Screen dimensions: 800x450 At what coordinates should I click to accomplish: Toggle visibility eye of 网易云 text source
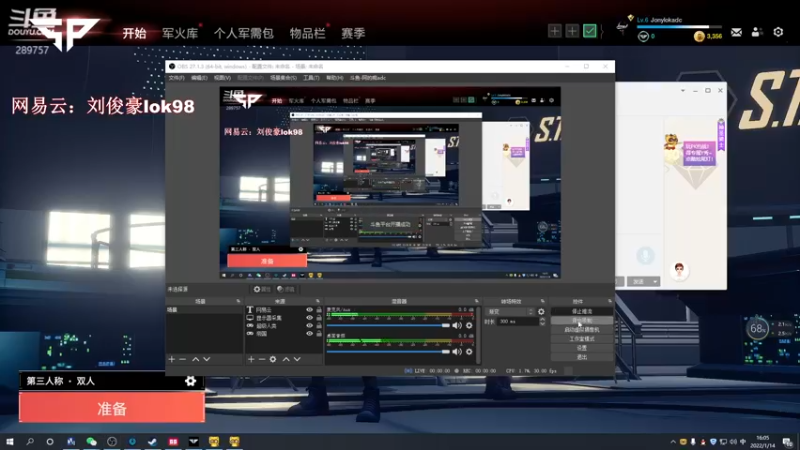pyautogui.click(x=309, y=310)
